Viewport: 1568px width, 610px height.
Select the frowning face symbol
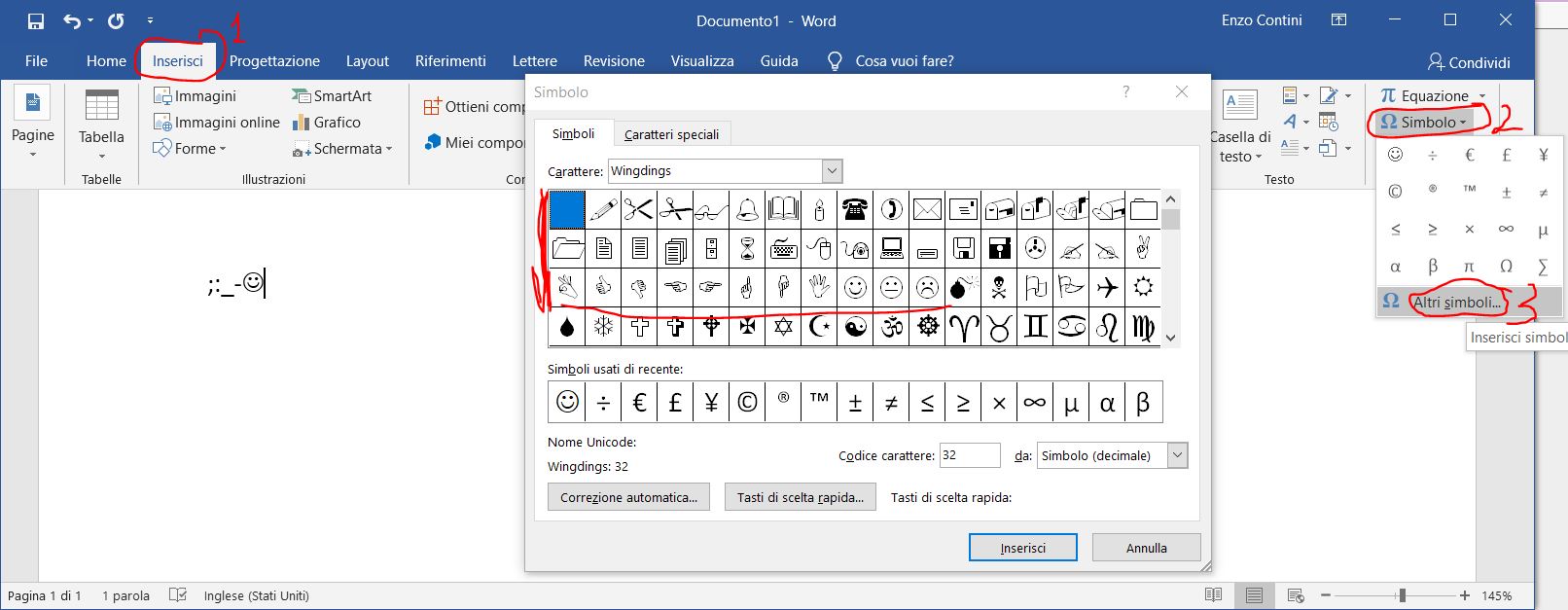[x=927, y=287]
